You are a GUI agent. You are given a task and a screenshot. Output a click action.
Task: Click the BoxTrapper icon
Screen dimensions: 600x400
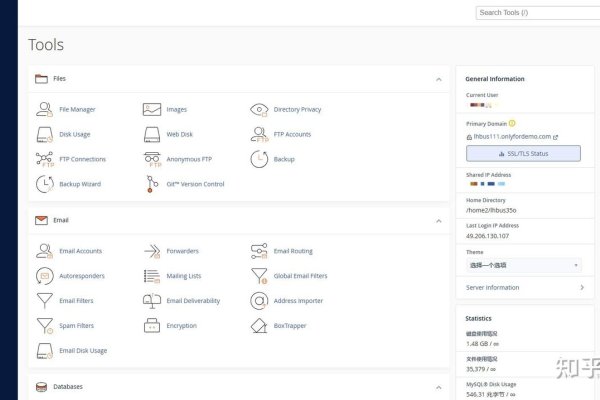(258, 325)
